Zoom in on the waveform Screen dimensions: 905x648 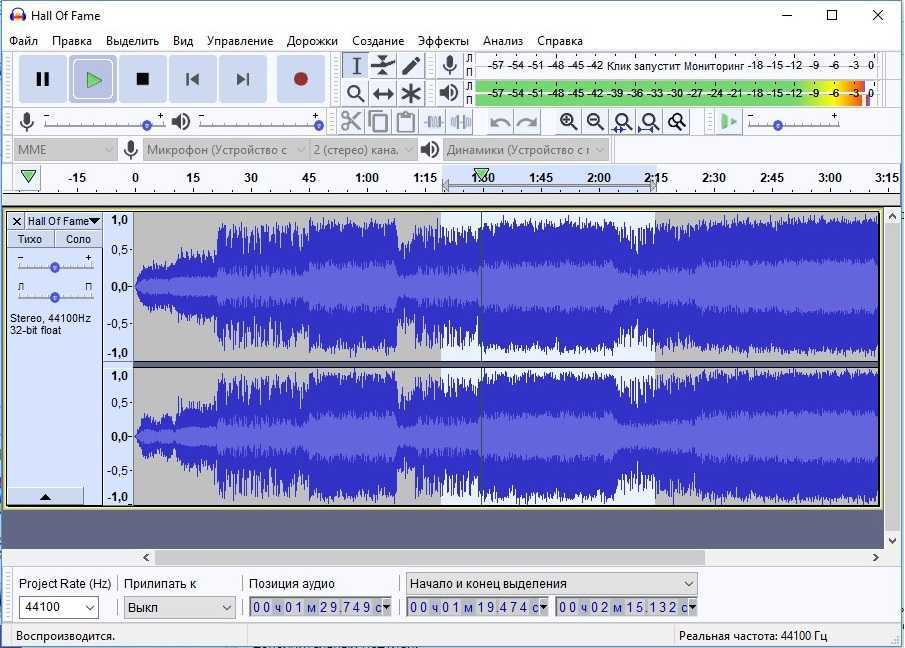coord(569,122)
